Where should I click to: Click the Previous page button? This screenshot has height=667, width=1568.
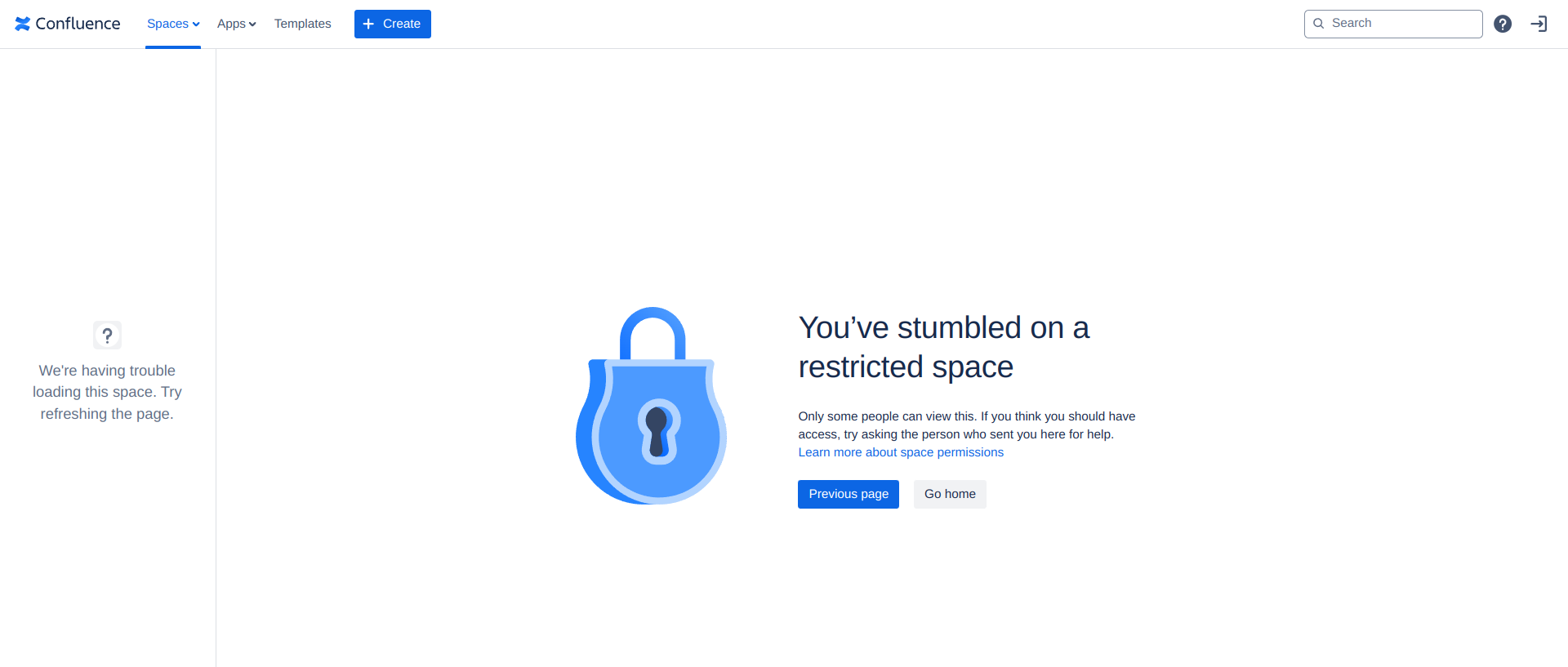click(x=849, y=494)
